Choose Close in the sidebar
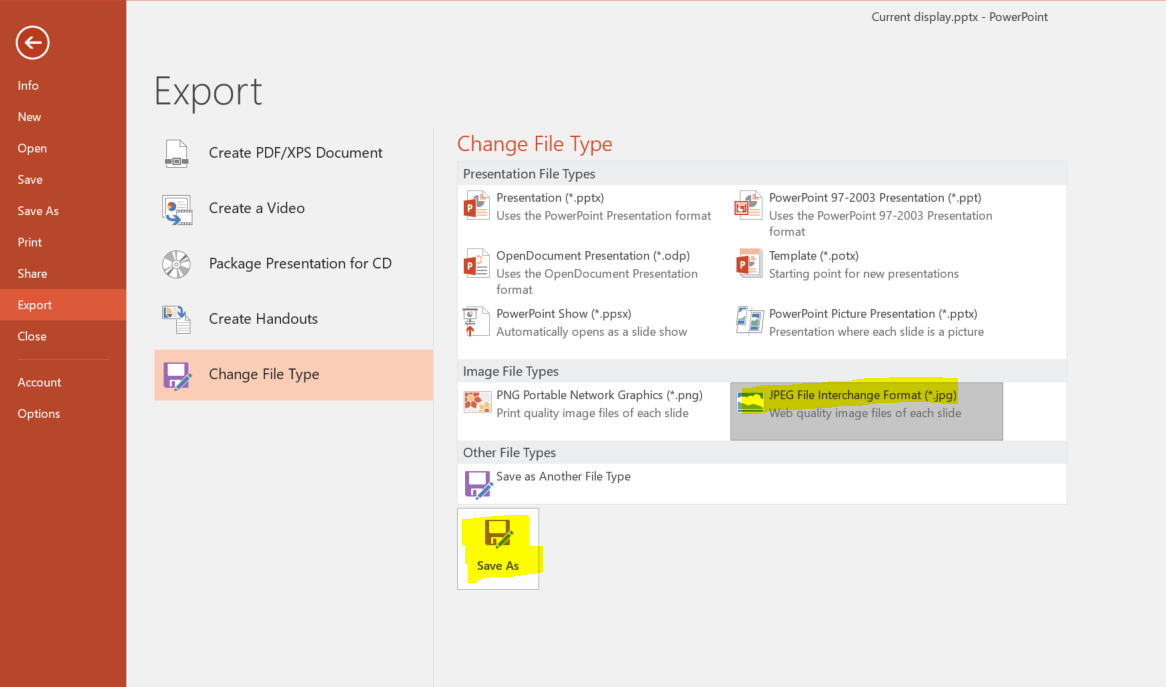 63,336
